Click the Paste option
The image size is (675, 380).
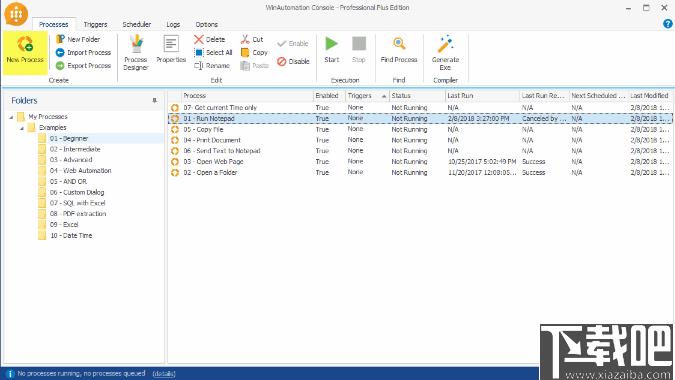click(x=254, y=65)
